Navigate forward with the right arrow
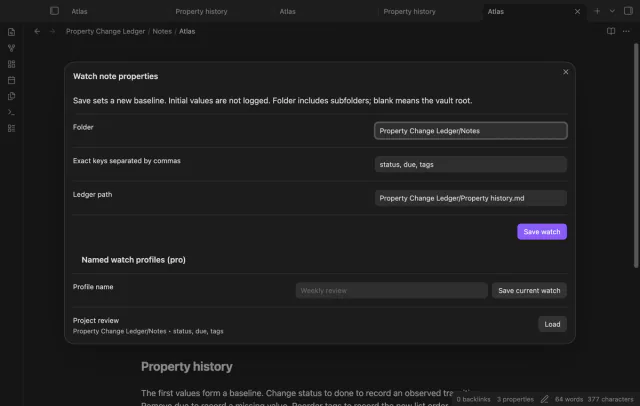 coord(52,31)
